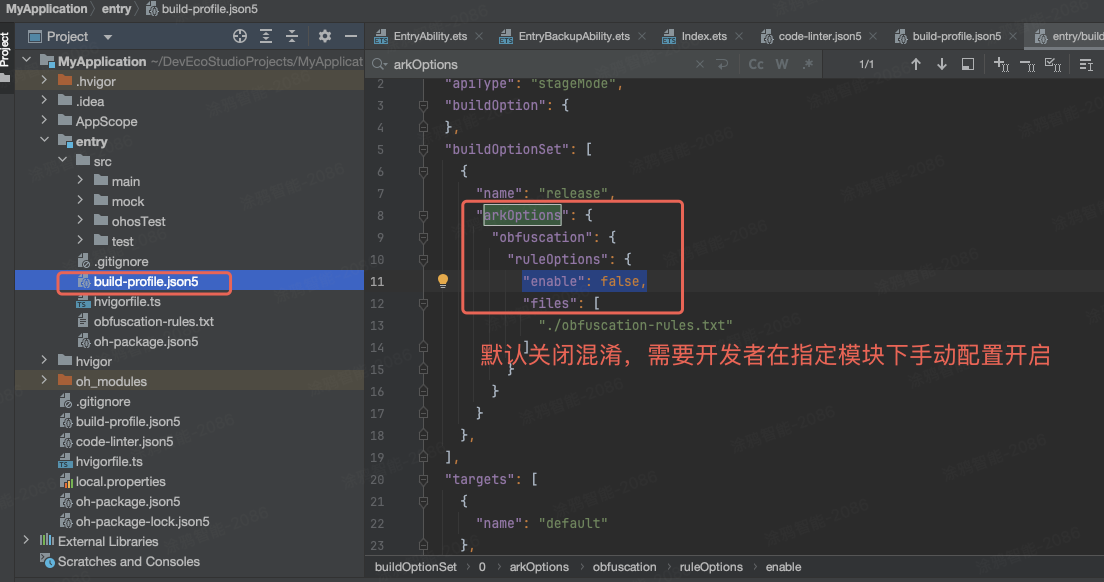Toggle Regex search option
The width and height of the screenshot is (1104, 582).
[x=808, y=64]
